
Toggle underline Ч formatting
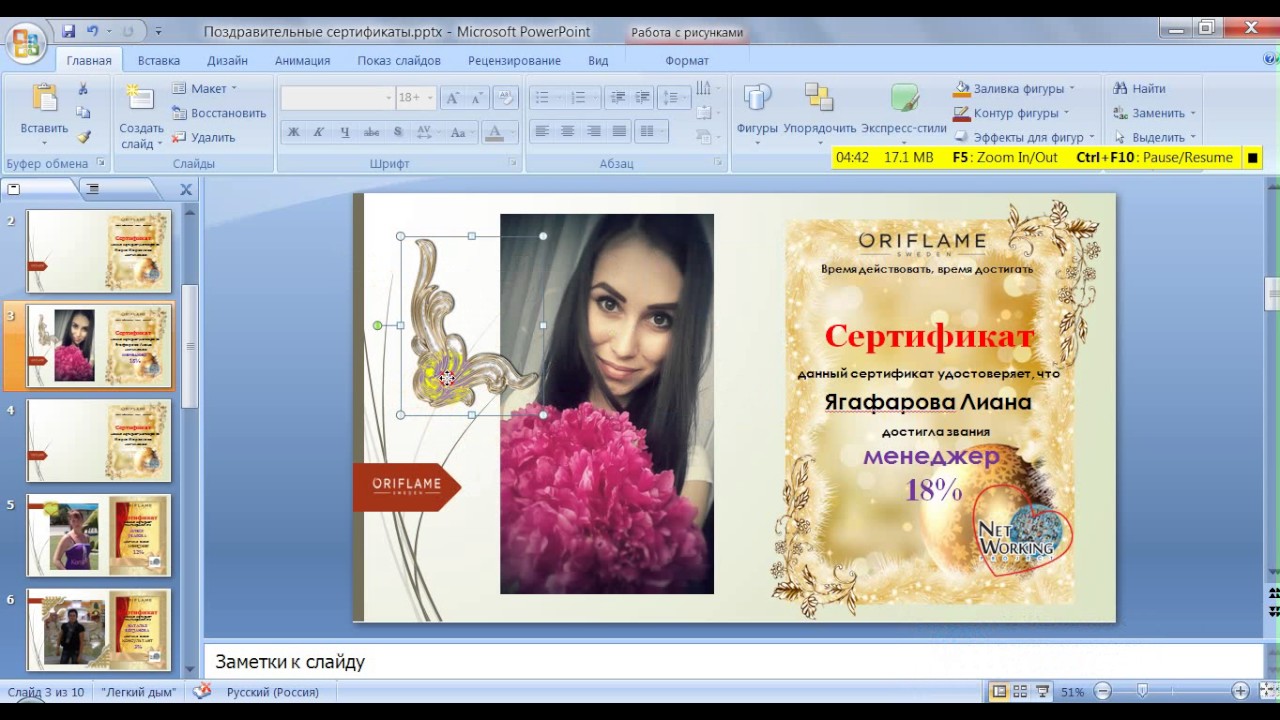[x=345, y=131]
